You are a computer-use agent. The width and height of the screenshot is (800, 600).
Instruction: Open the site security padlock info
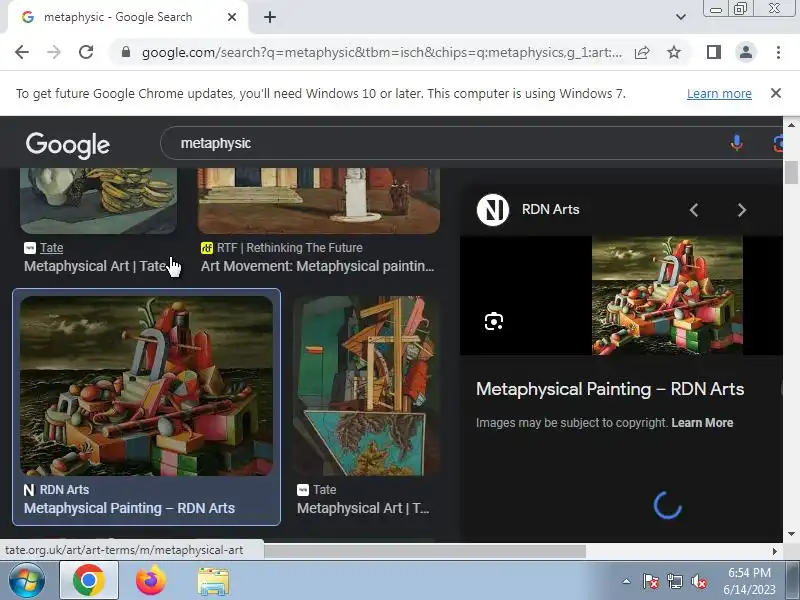(x=126, y=52)
